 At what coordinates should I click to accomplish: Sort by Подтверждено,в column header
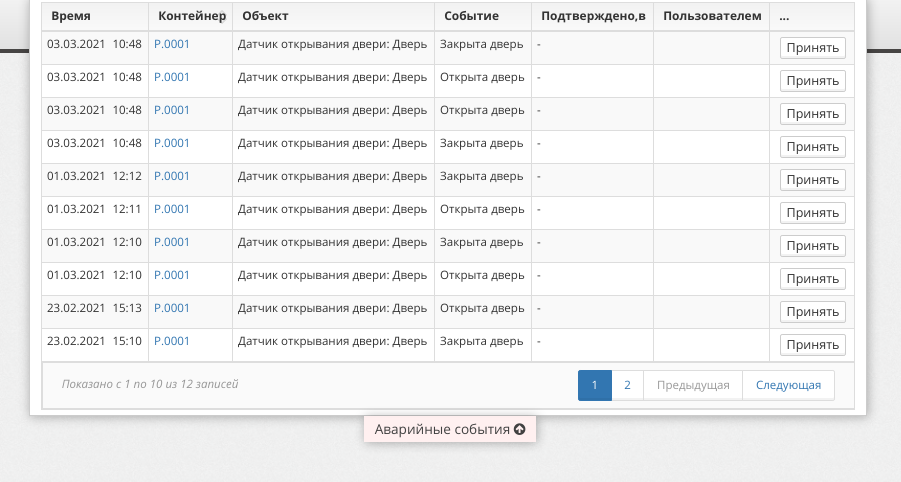click(x=591, y=16)
